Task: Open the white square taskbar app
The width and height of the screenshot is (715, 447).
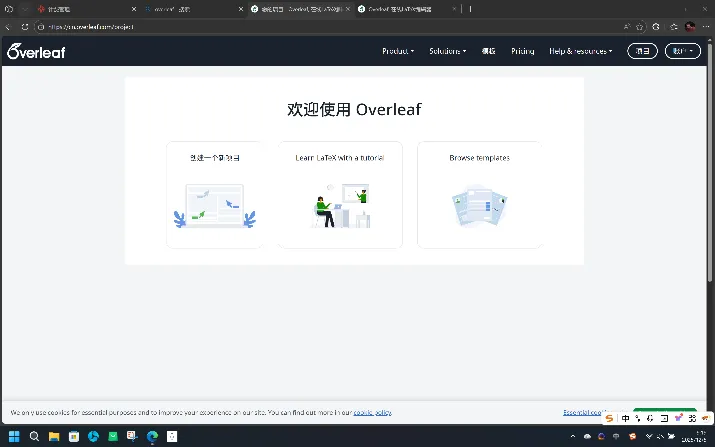Action: [x=172, y=437]
